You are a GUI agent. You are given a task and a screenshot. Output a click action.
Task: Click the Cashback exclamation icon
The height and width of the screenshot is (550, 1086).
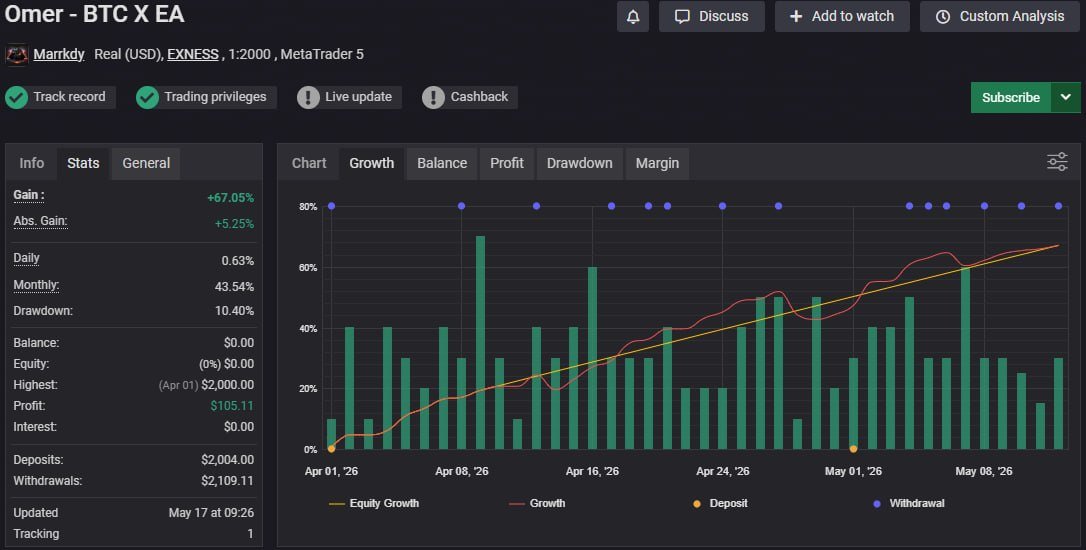434,98
